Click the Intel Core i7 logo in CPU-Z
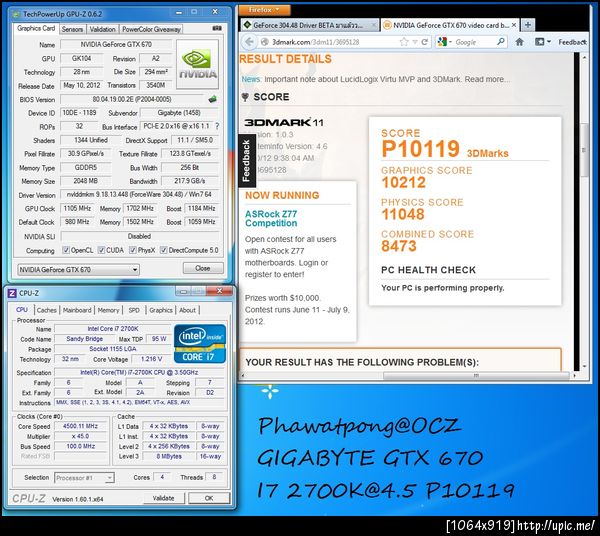The height and width of the screenshot is (536, 600). [200, 344]
